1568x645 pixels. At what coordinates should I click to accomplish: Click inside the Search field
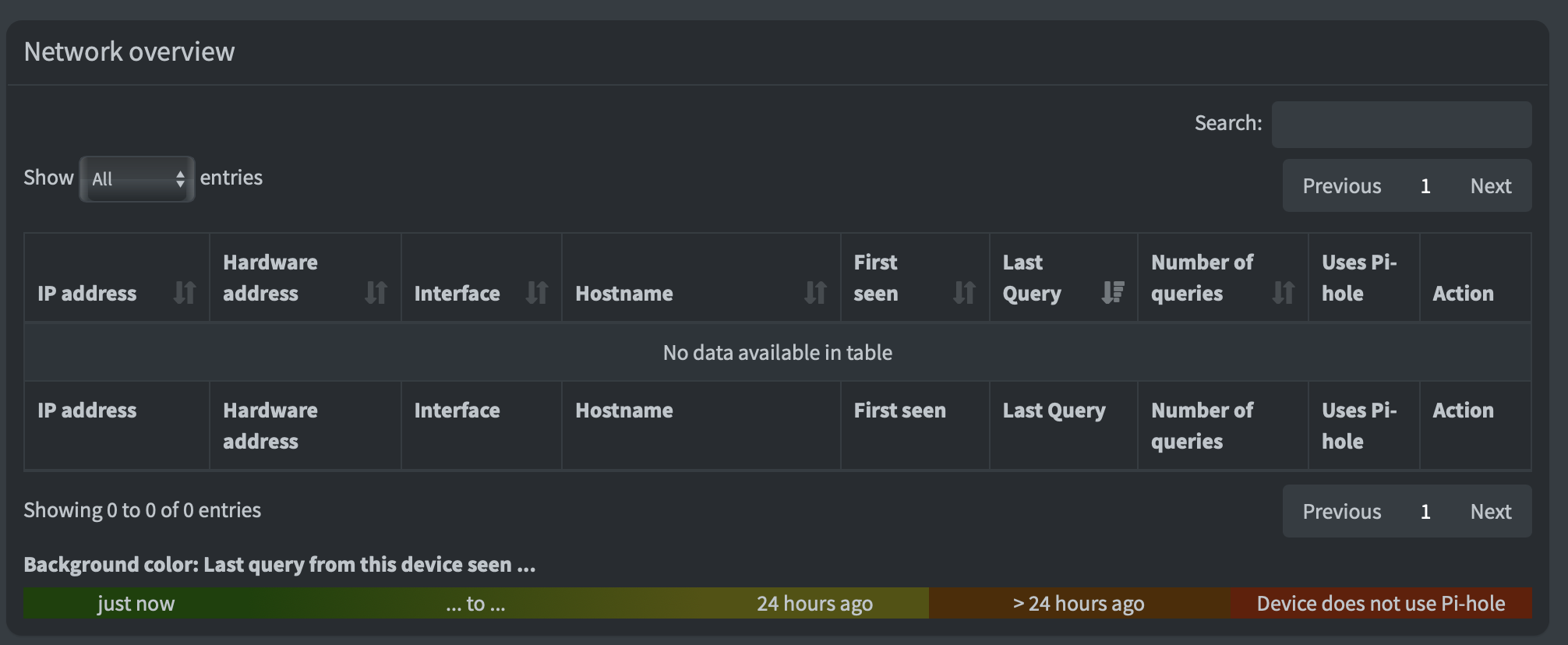click(1401, 125)
